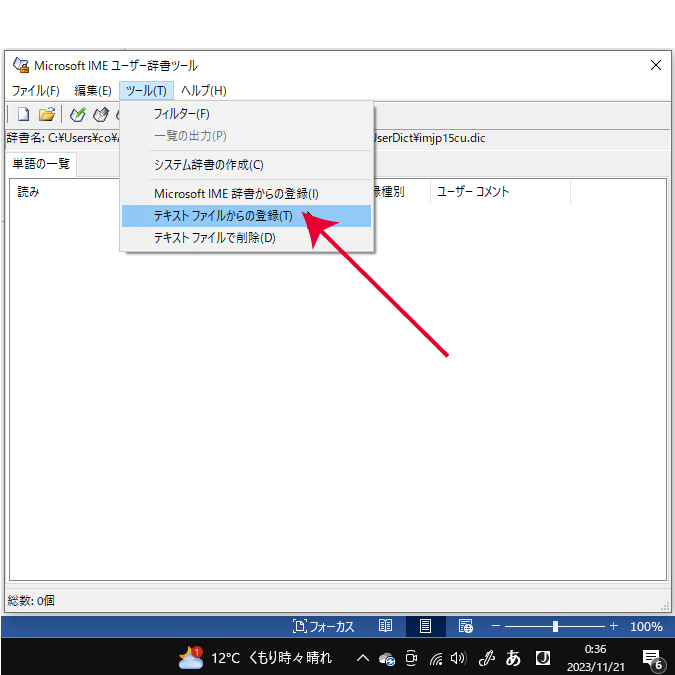Viewport: 675px width, 675px height.
Task: Click the register word toolbar icon
Action: point(77,115)
